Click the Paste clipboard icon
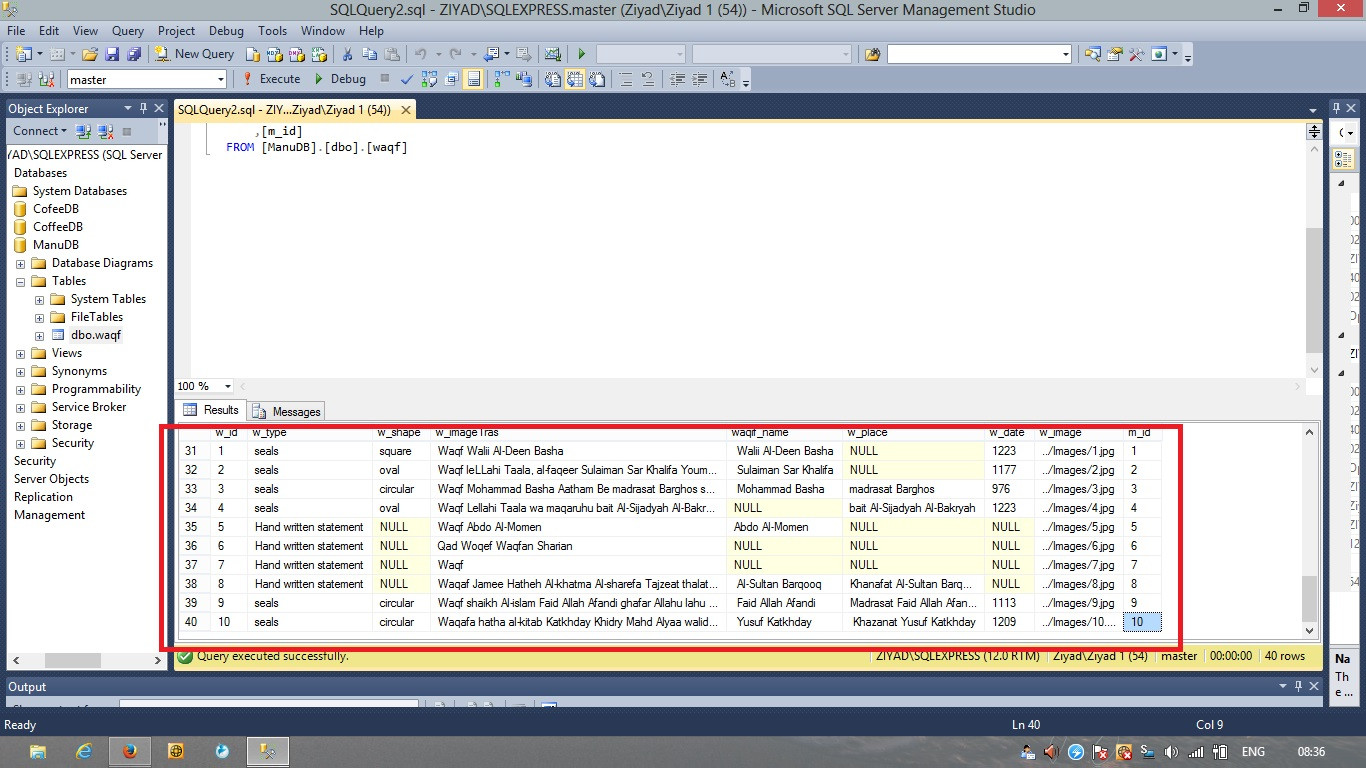 point(391,54)
